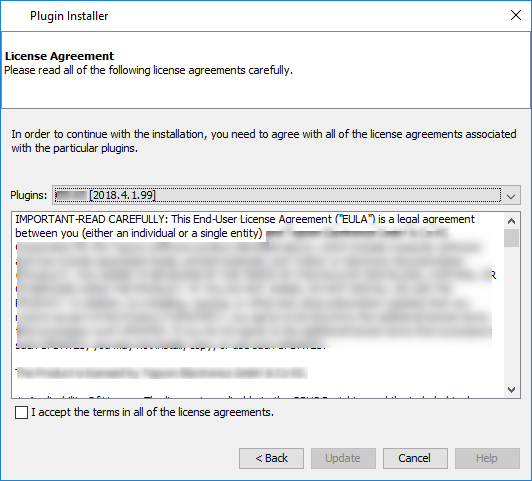Image resolution: width=532 pixels, height=481 pixels.
Task: Click the license scrollbar thumb
Action: 511,238
